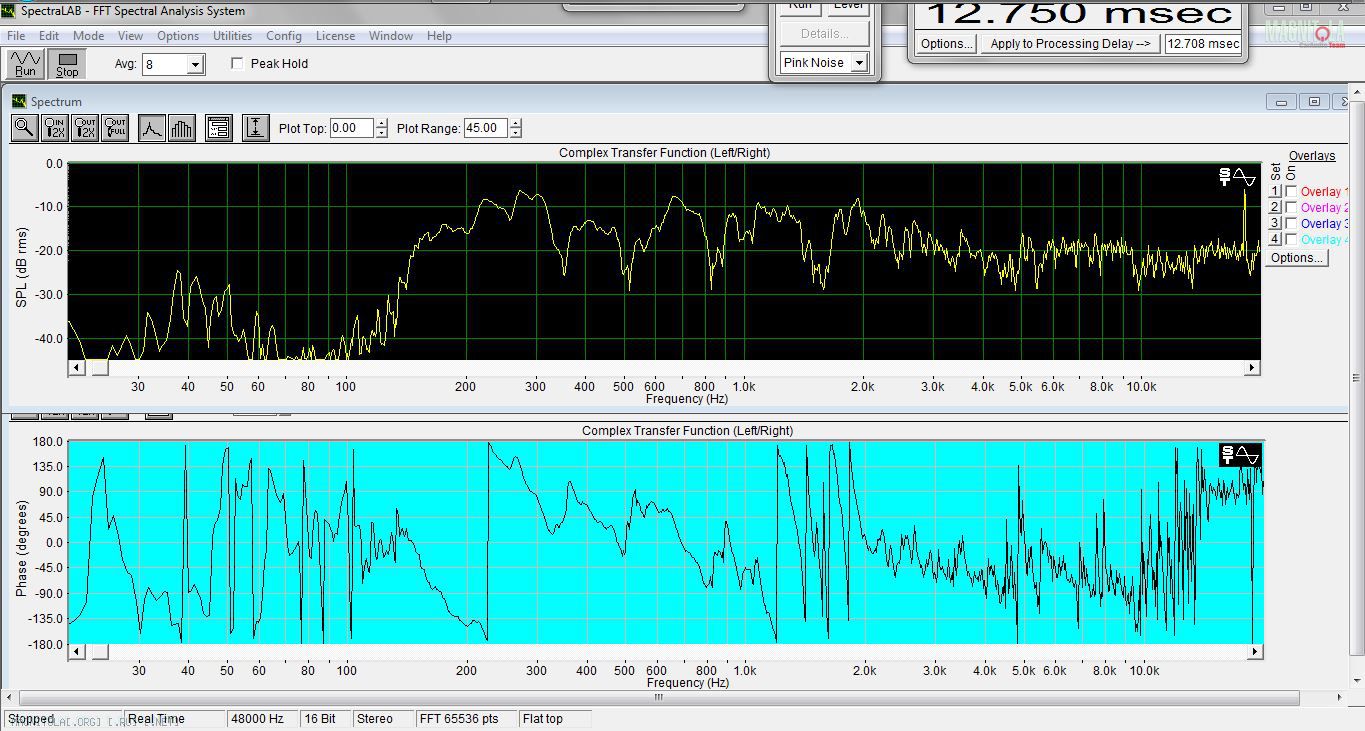
Task: Click Phase plot horizontal scrollbar thumb
Action: pyautogui.click(x=99, y=652)
